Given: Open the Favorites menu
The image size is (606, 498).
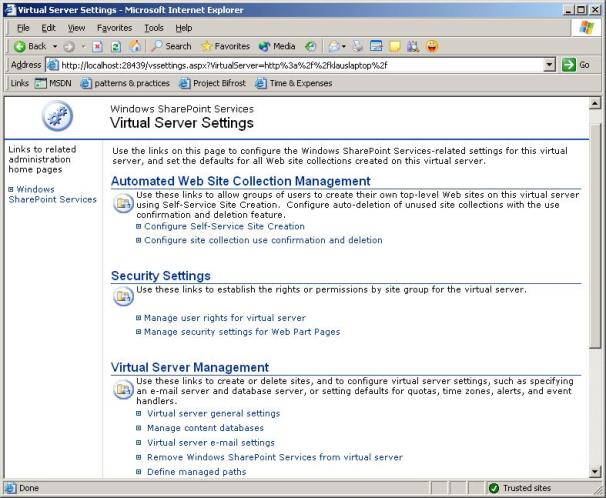Looking at the screenshot, I should coord(114,28).
